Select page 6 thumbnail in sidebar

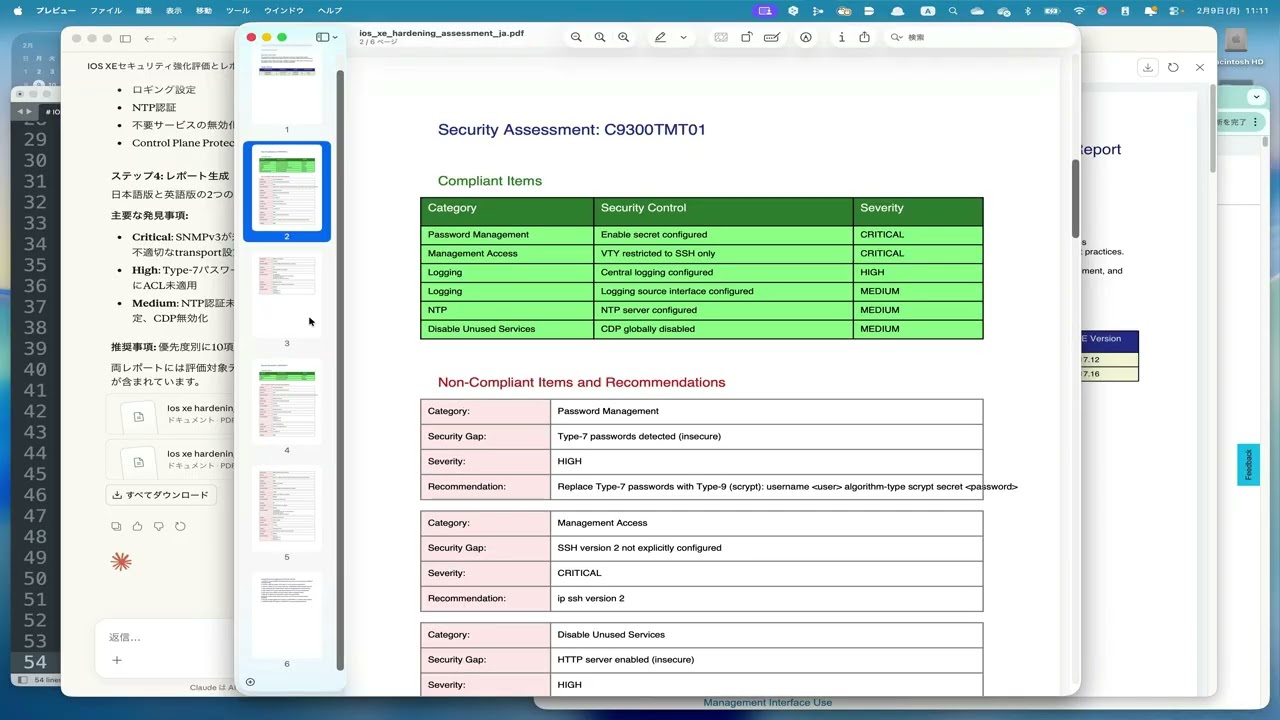click(x=287, y=615)
